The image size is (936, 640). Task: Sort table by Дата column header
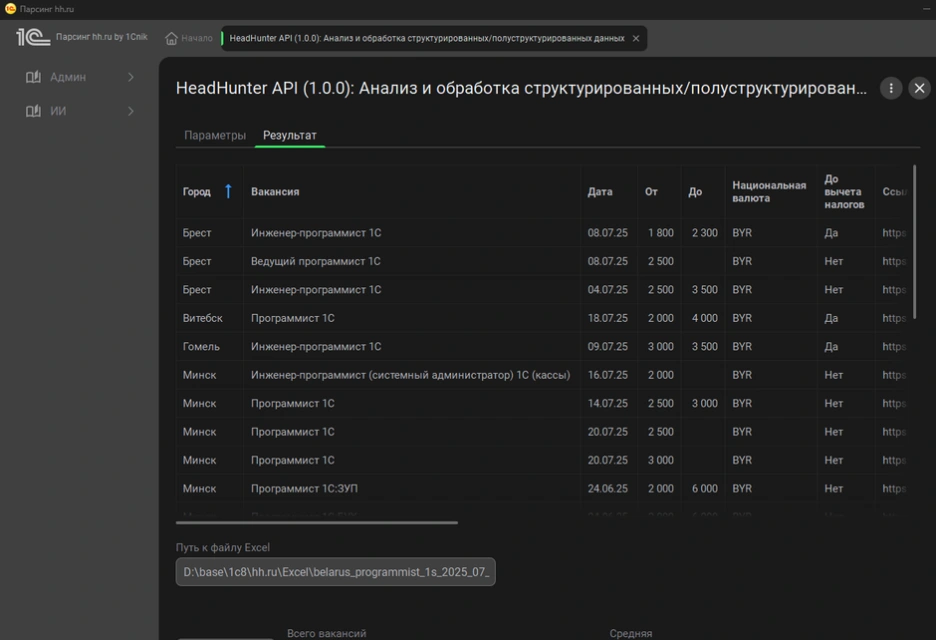pyautogui.click(x=600, y=192)
